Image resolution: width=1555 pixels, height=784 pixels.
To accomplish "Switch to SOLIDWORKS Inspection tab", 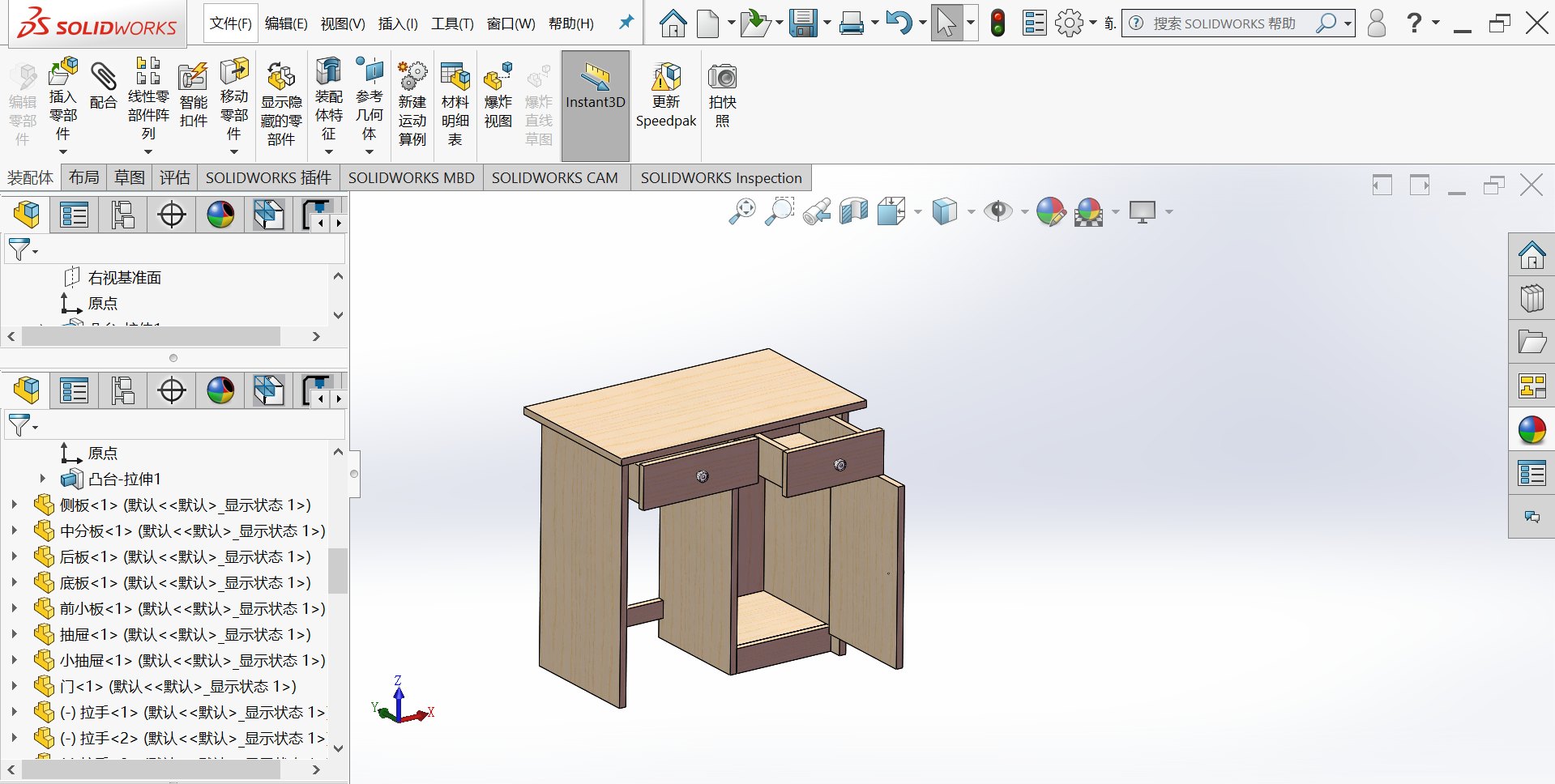I will click(x=720, y=177).
